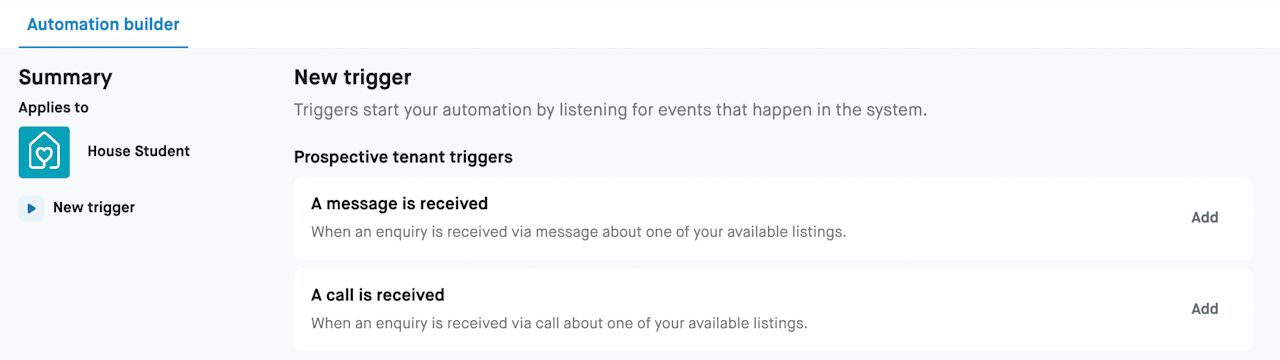Click the call enquiry description text
Image resolution: width=1280 pixels, height=360 pixels.
[x=559, y=324]
